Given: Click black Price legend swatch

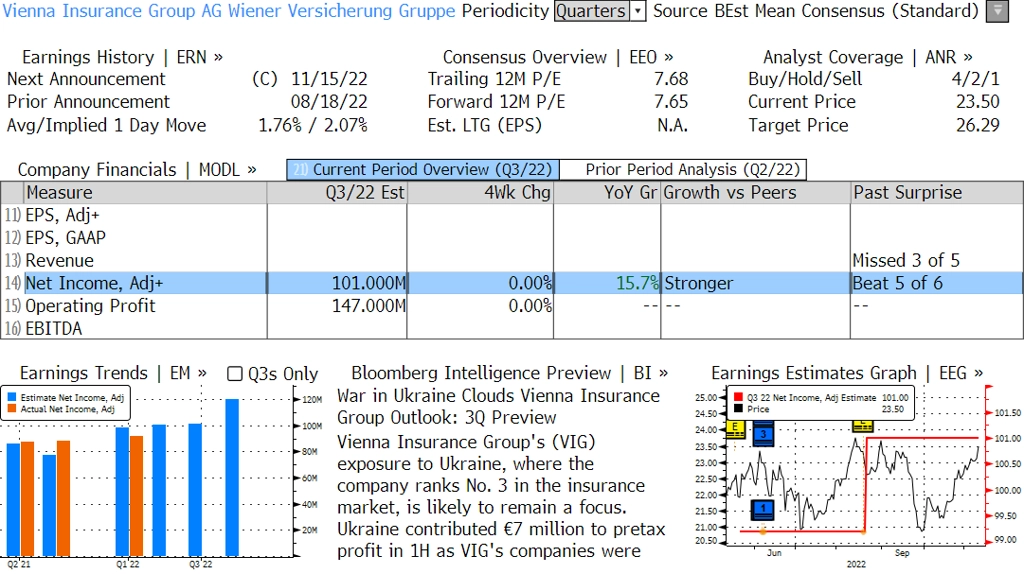Looking at the screenshot, I should coord(739,409).
